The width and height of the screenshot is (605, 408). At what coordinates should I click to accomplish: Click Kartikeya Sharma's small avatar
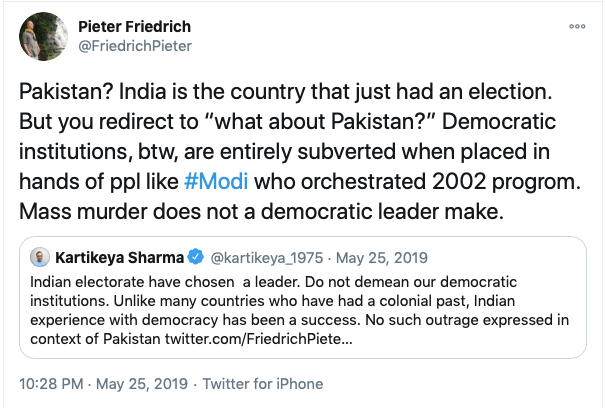(41, 257)
